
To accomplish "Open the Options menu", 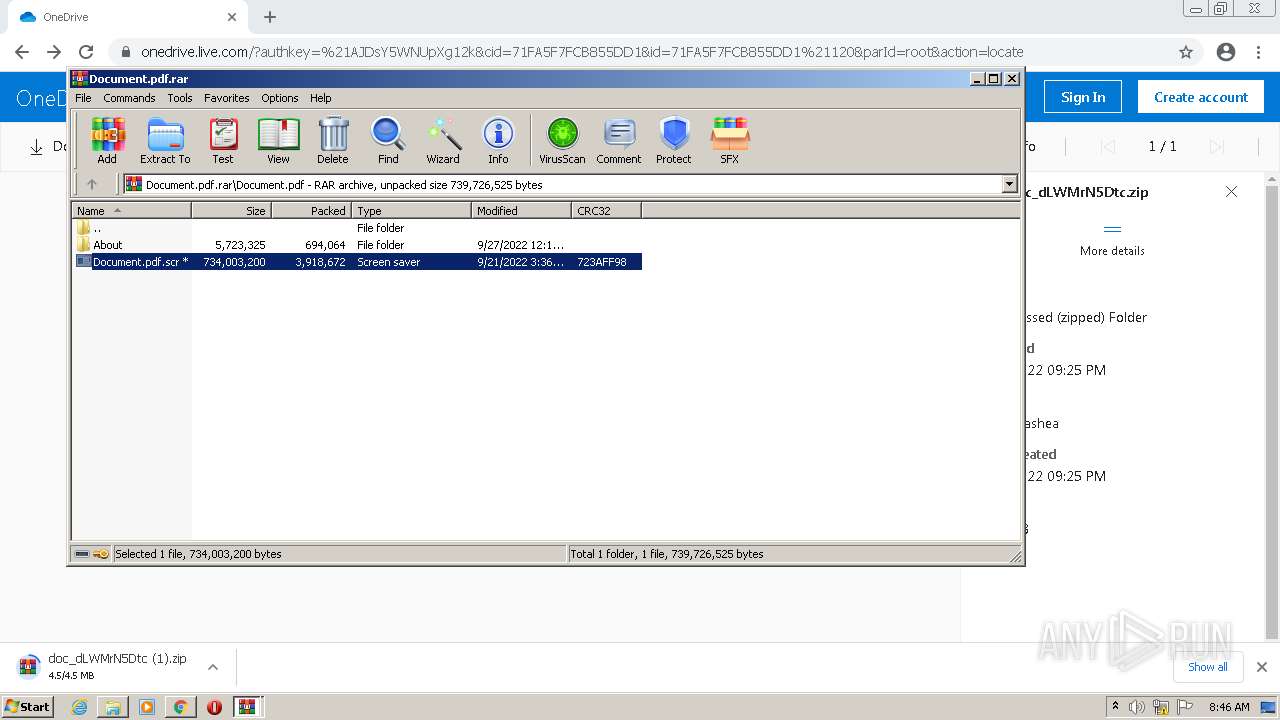I will 280,98.
